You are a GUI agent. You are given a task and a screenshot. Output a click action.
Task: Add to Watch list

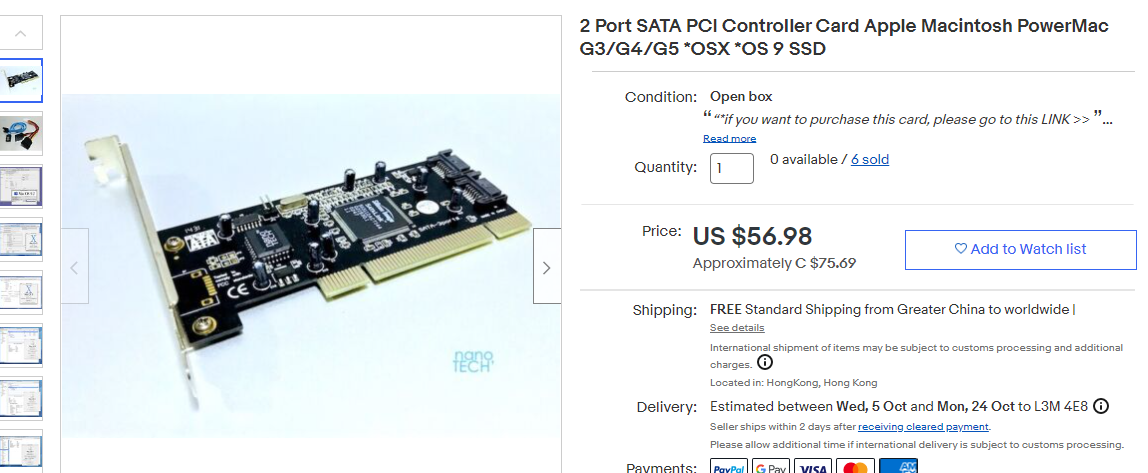[x=1021, y=250]
